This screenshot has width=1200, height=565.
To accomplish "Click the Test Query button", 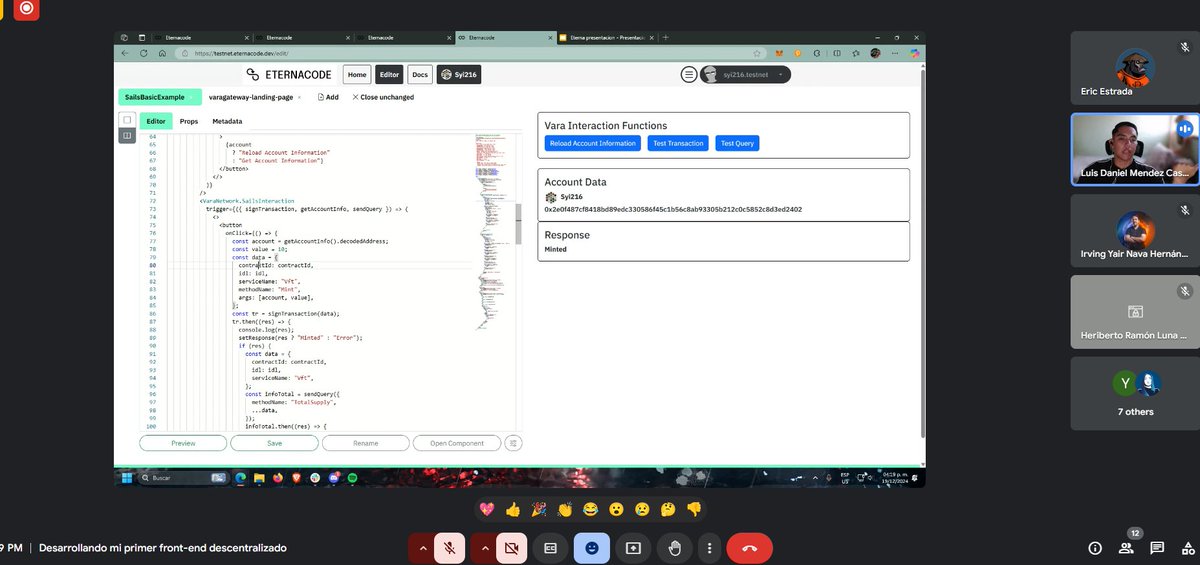I will [x=737, y=143].
